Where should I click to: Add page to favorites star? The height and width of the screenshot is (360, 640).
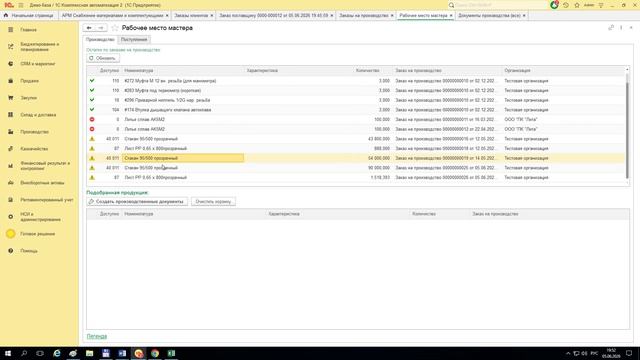click(x=115, y=28)
